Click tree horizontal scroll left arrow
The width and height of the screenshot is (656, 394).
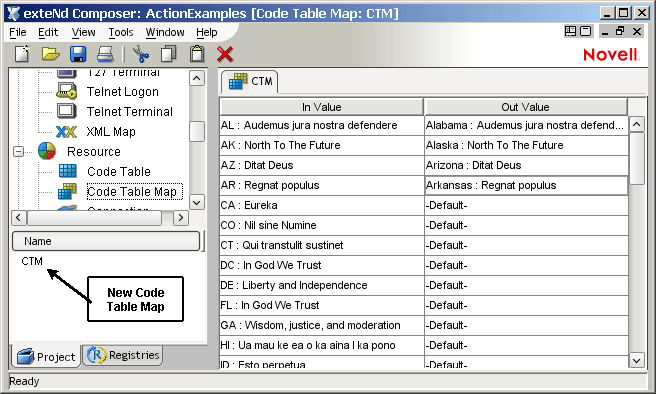(18, 217)
